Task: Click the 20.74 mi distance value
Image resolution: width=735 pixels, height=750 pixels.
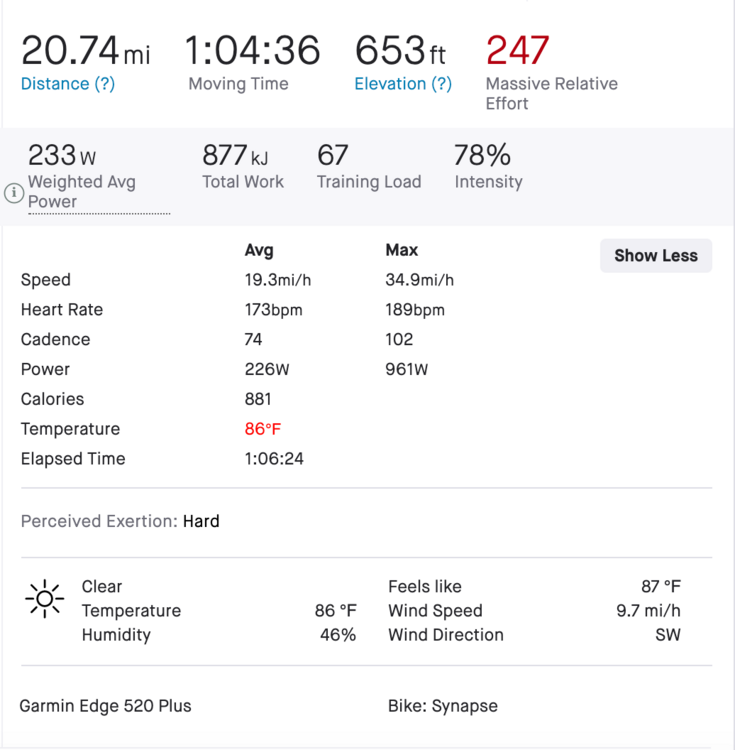Action: (x=85, y=50)
